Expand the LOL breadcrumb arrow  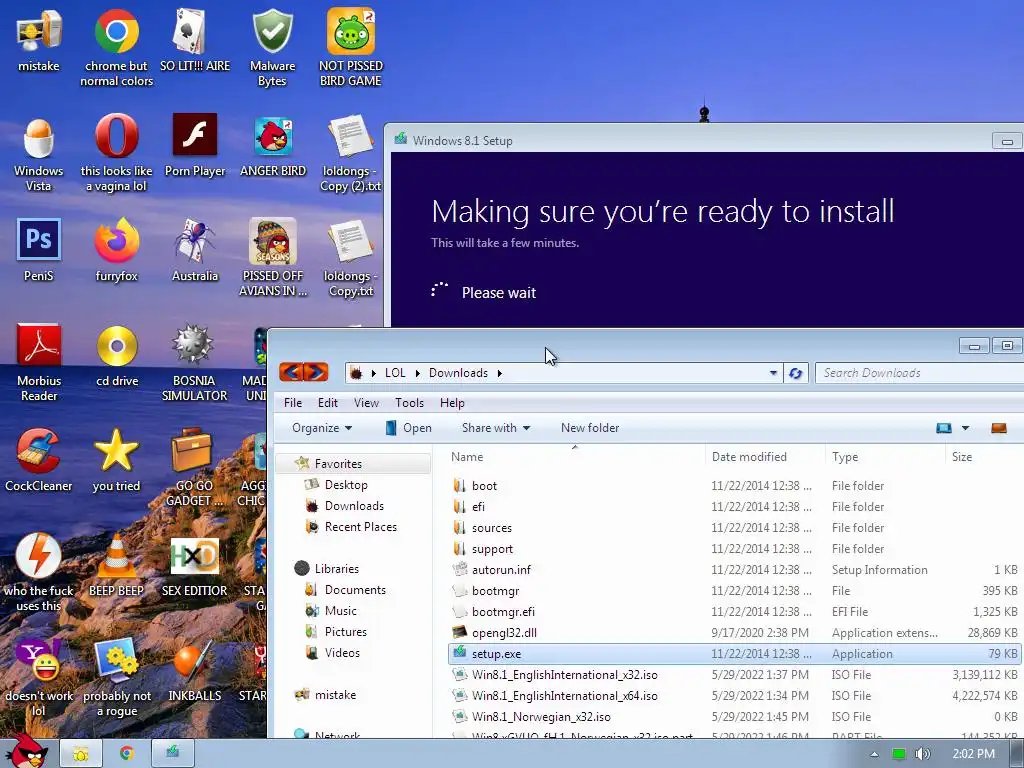tap(418, 373)
